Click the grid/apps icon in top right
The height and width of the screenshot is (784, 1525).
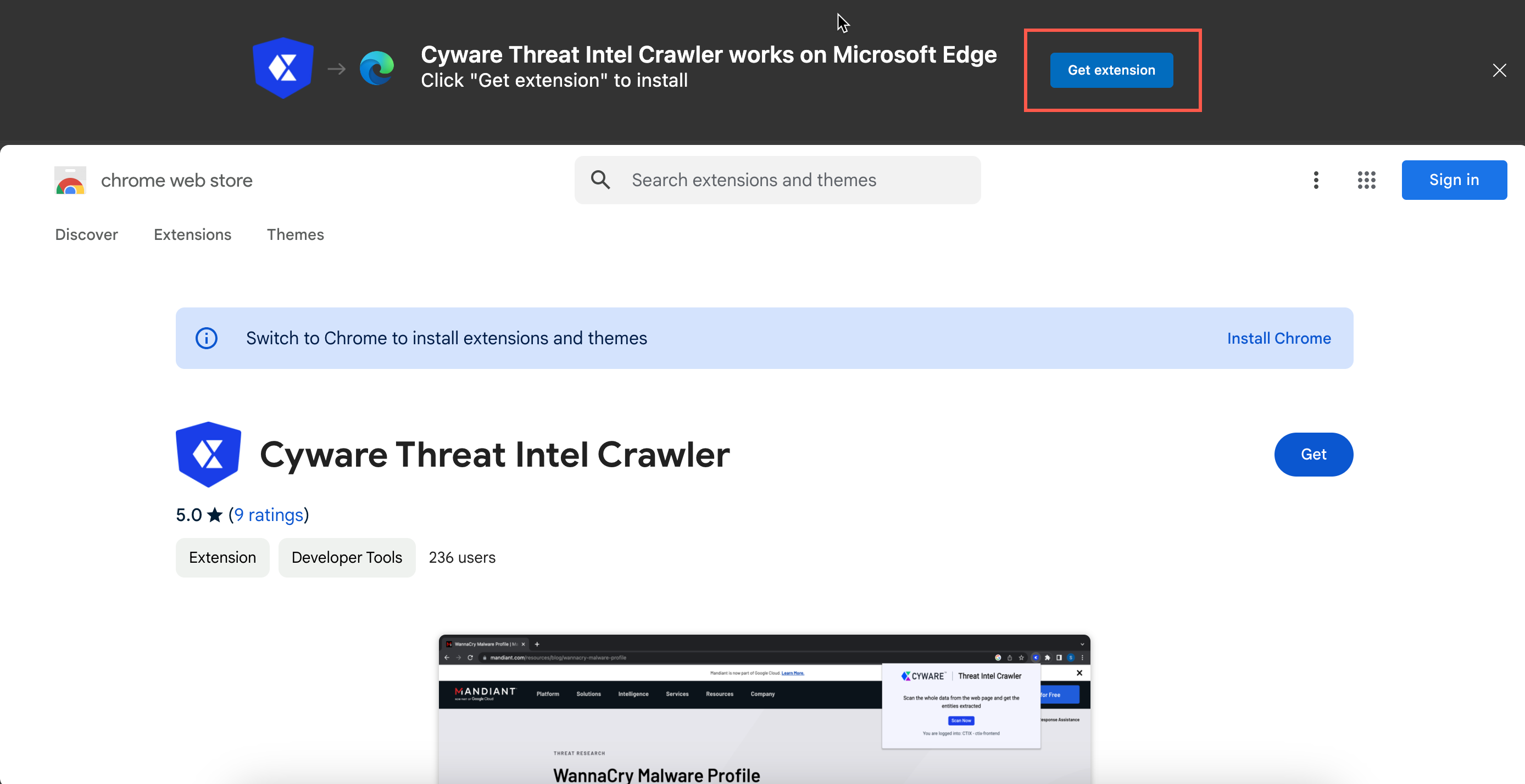[x=1364, y=180]
